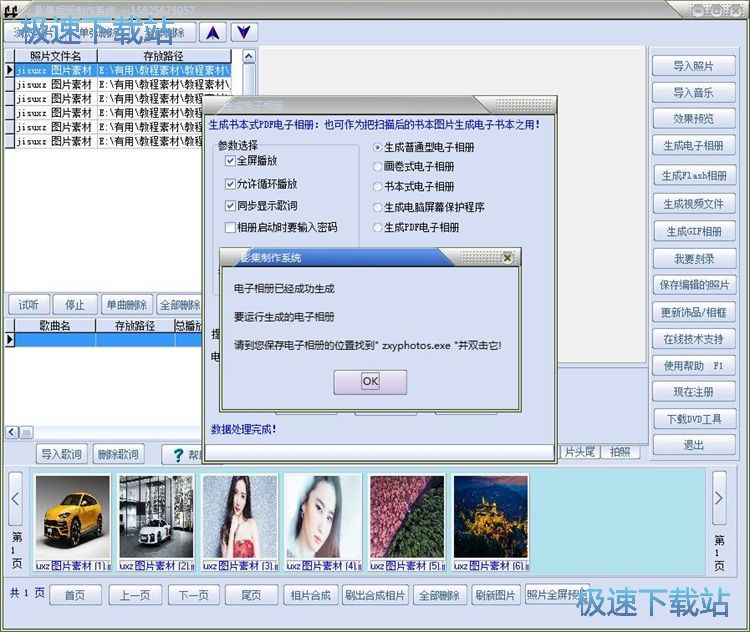
Task: Open 使用帮助 F1 help
Action: [x=693, y=366]
